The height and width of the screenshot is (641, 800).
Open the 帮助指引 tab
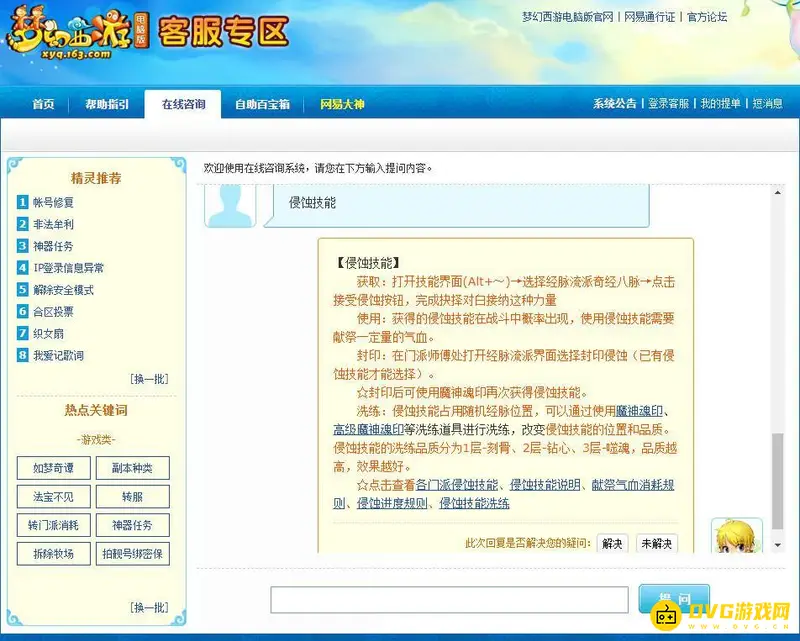pyautogui.click(x=107, y=105)
